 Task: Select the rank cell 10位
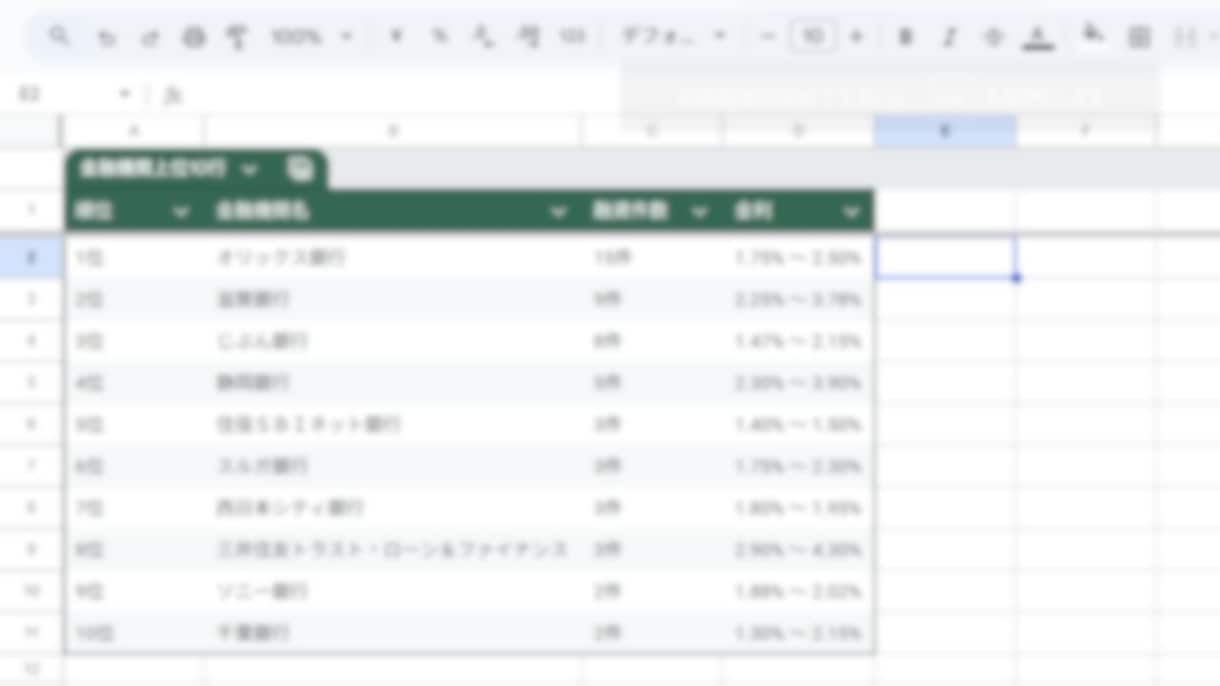tap(135, 633)
